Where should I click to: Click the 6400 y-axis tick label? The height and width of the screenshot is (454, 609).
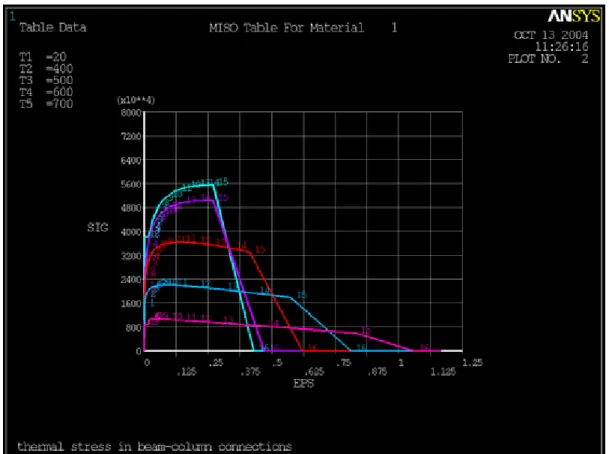tap(131, 160)
